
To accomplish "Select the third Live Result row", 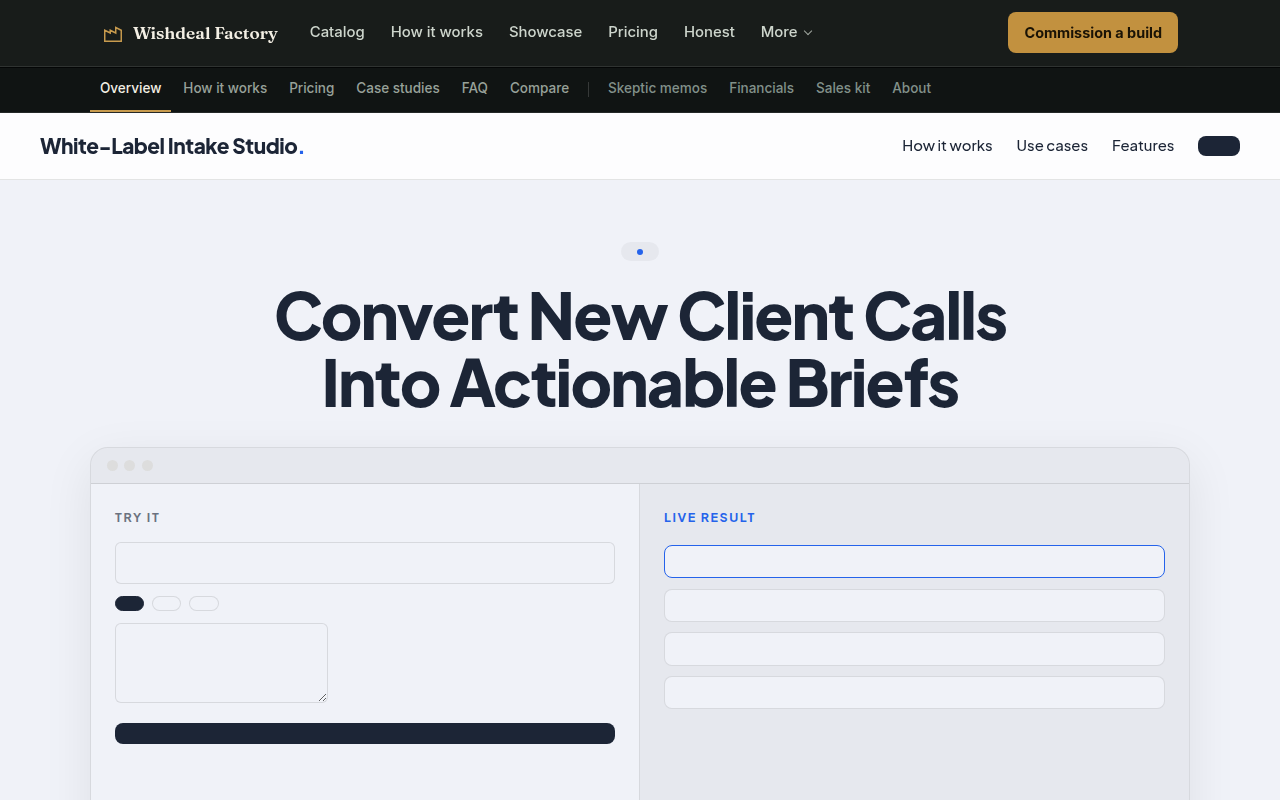I will [914, 649].
